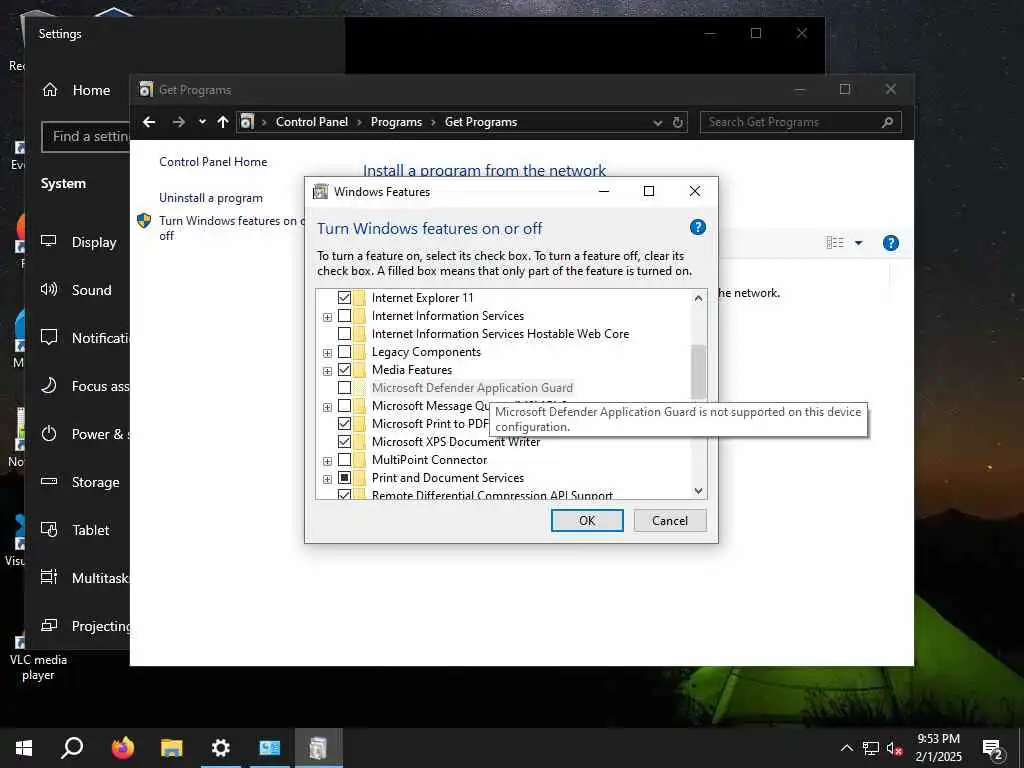Open Focus assist in Settings sidebar
The image size is (1024, 768).
(x=85, y=386)
